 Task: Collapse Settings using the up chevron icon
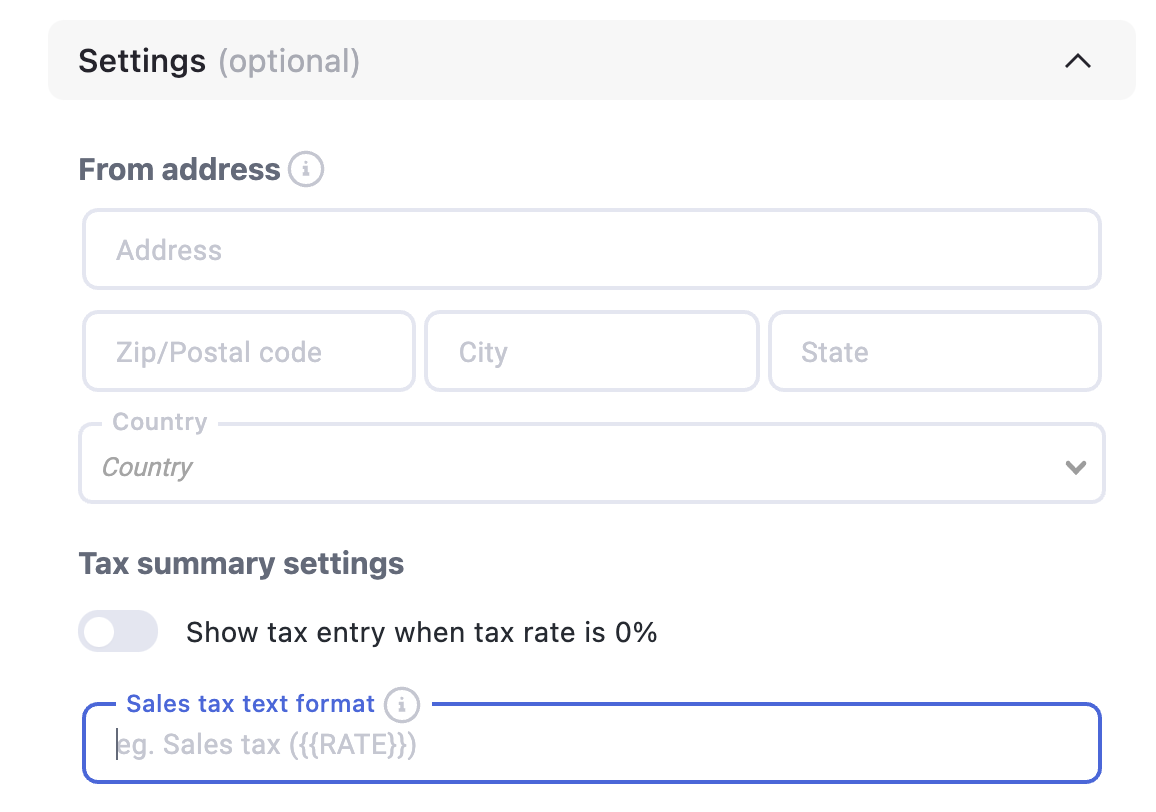coord(1077,60)
